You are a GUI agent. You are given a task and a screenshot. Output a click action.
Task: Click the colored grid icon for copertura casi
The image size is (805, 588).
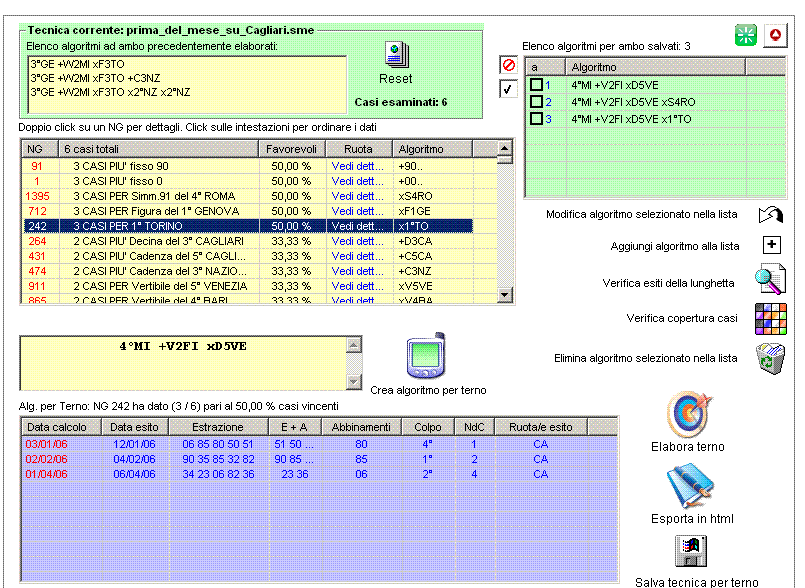(x=771, y=318)
